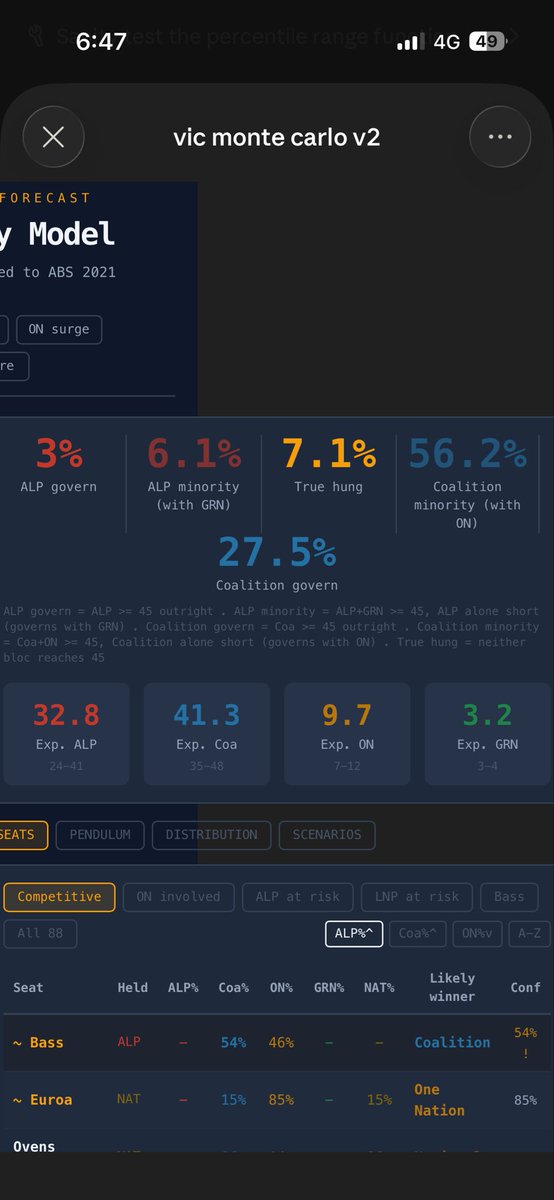Switch to the DISTRIBUTION tab
The width and height of the screenshot is (554, 1200).
211,835
